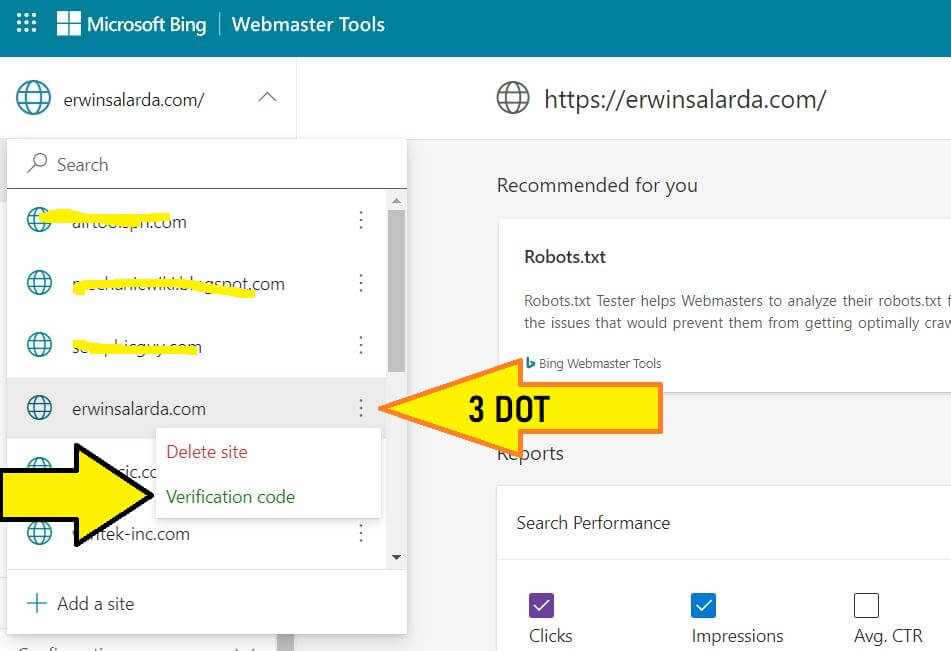Click Webmaster Tools header title
This screenshot has width=951, height=651.
(x=308, y=25)
